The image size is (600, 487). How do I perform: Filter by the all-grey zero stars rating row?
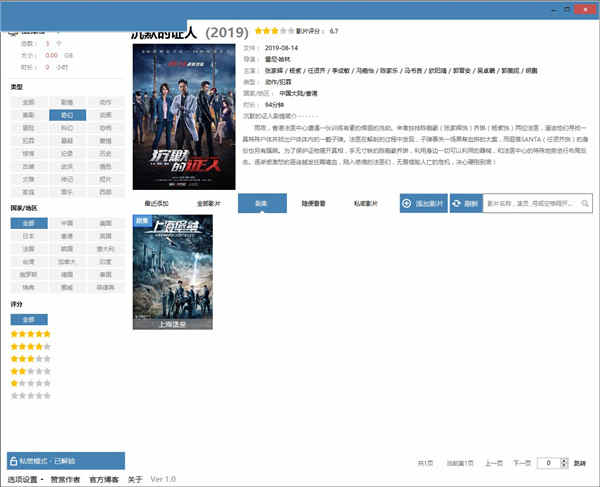pyautogui.click(x=31, y=396)
